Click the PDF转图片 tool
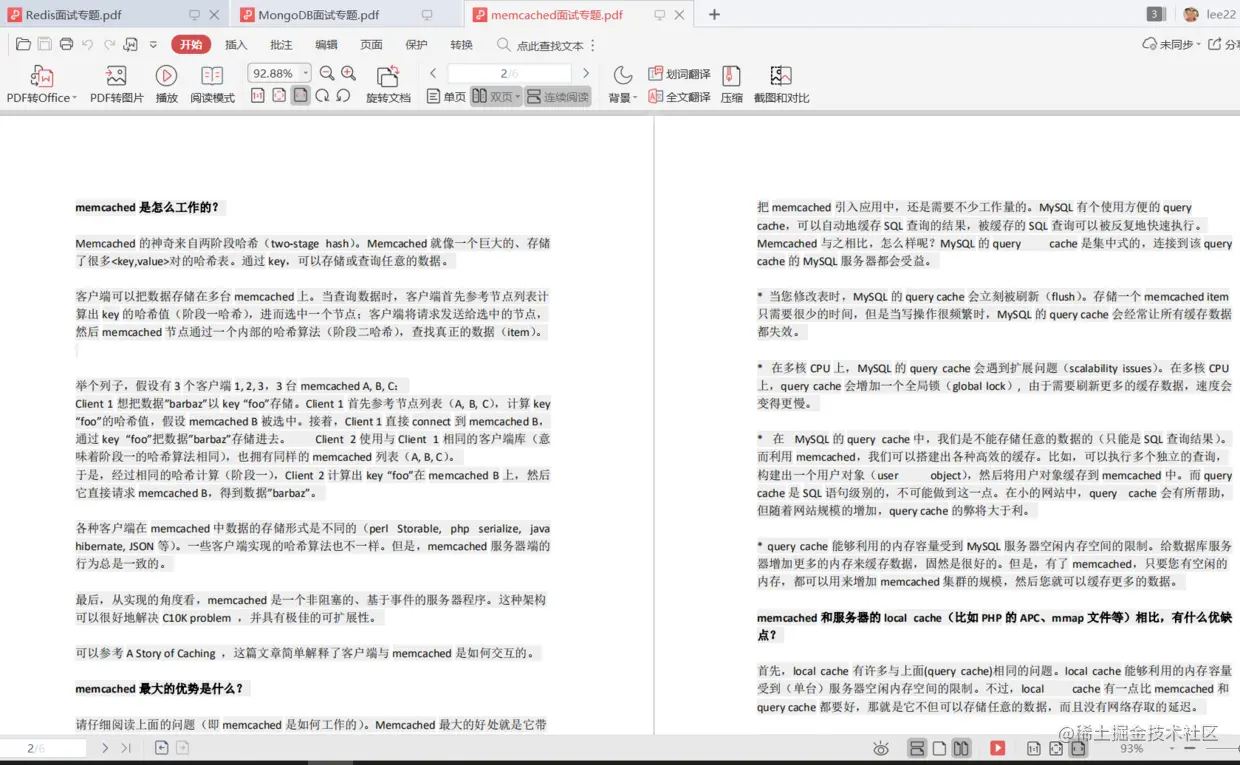The height and width of the screenshot is (765, 1240). click(x=116, y=85)
